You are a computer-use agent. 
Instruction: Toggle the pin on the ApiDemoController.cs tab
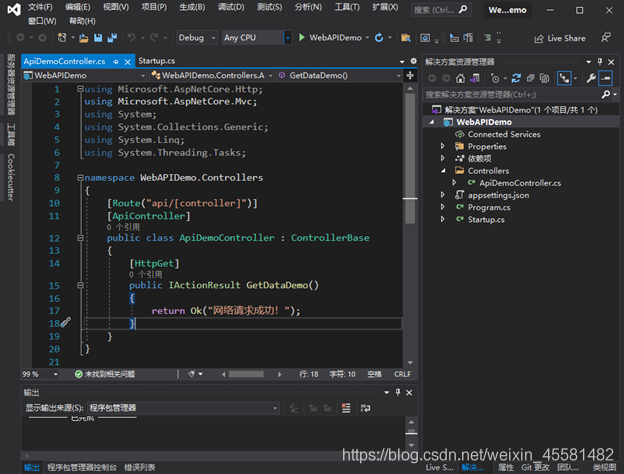[x=116, y=62]
